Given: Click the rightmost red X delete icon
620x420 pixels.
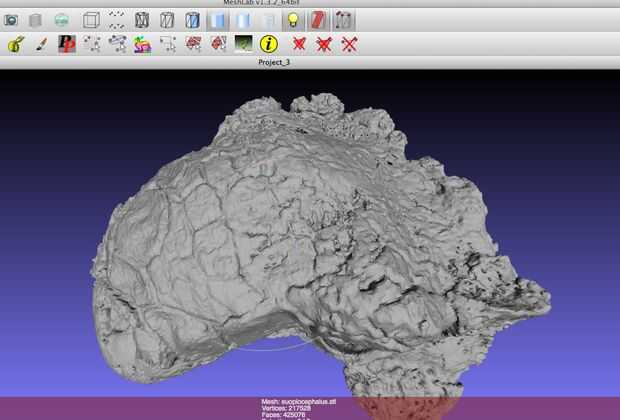Looking at the screenshot, I should 349,44.
